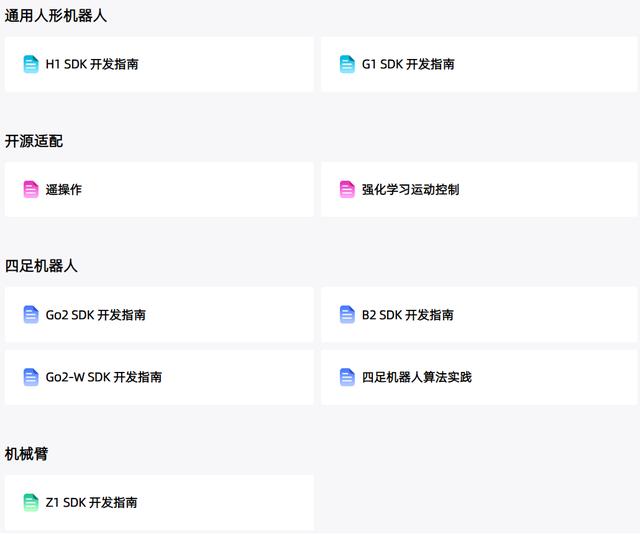
Task: Click the blue document icon beside Go2-W SDK 开发指南
Action: 31,377
